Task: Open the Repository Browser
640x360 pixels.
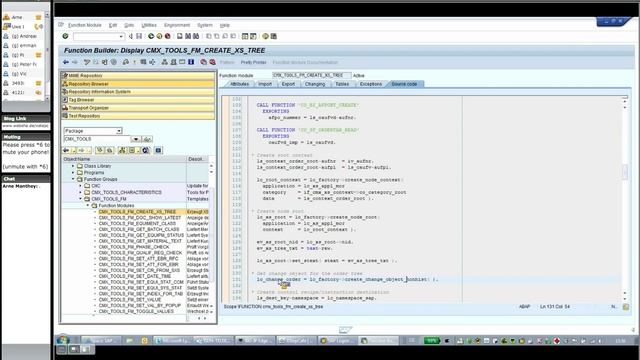Action: click(x=138, y=84)
